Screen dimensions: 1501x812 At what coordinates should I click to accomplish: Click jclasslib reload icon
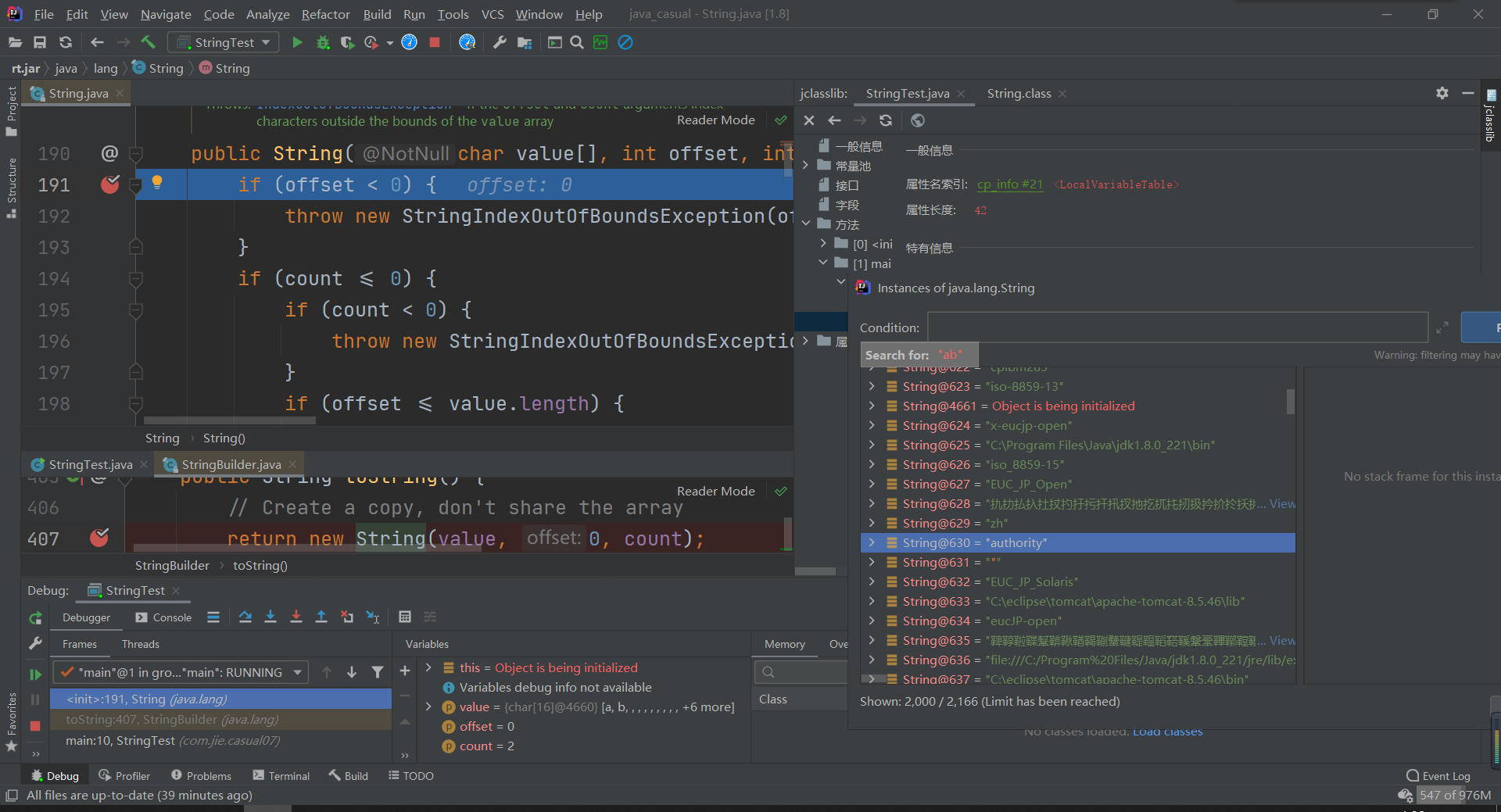[x=886, y=120]
